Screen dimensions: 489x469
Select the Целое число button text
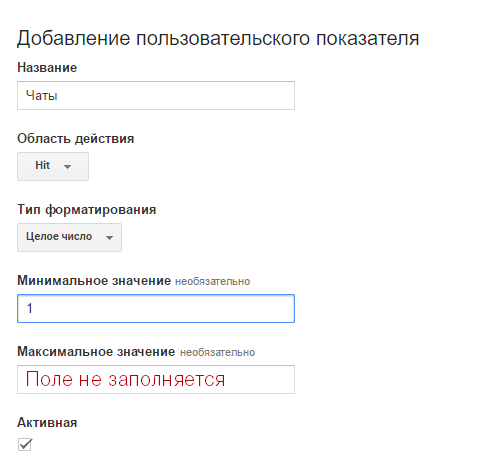(x=59, y=236)
